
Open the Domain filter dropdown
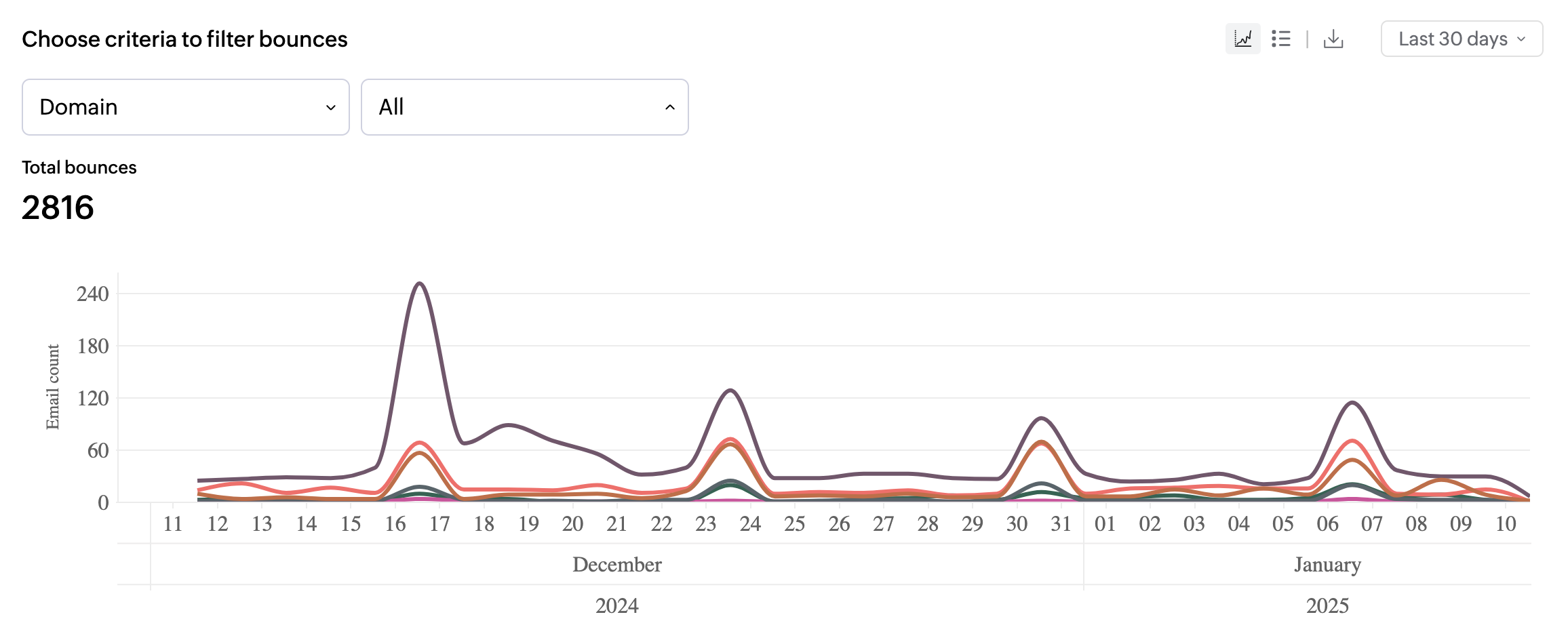coord(184,106)
